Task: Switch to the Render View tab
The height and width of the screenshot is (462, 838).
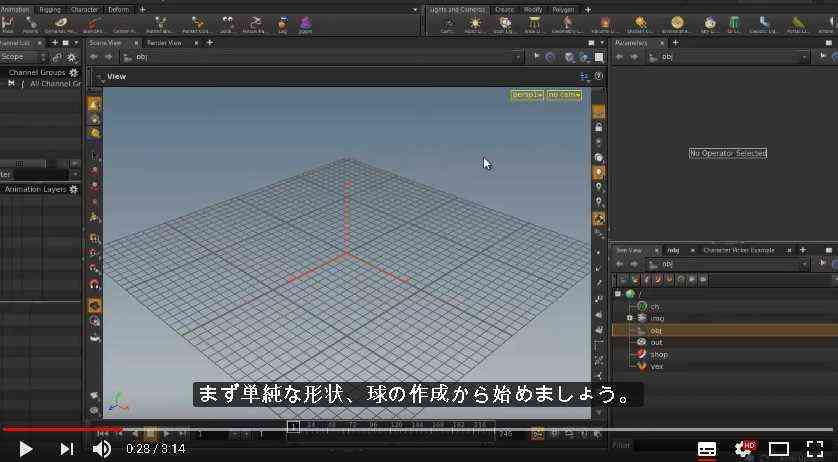Action: coord(164,43)
